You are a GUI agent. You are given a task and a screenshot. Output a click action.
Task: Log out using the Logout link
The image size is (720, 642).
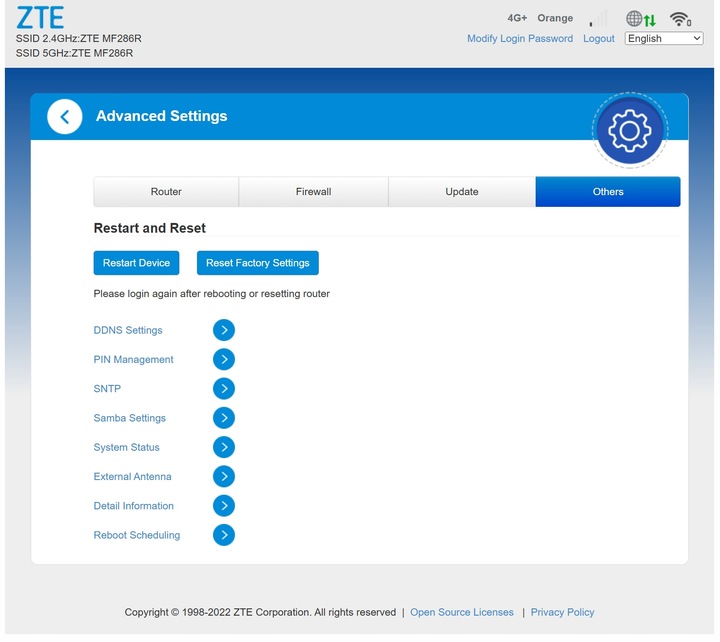[598, 39]
